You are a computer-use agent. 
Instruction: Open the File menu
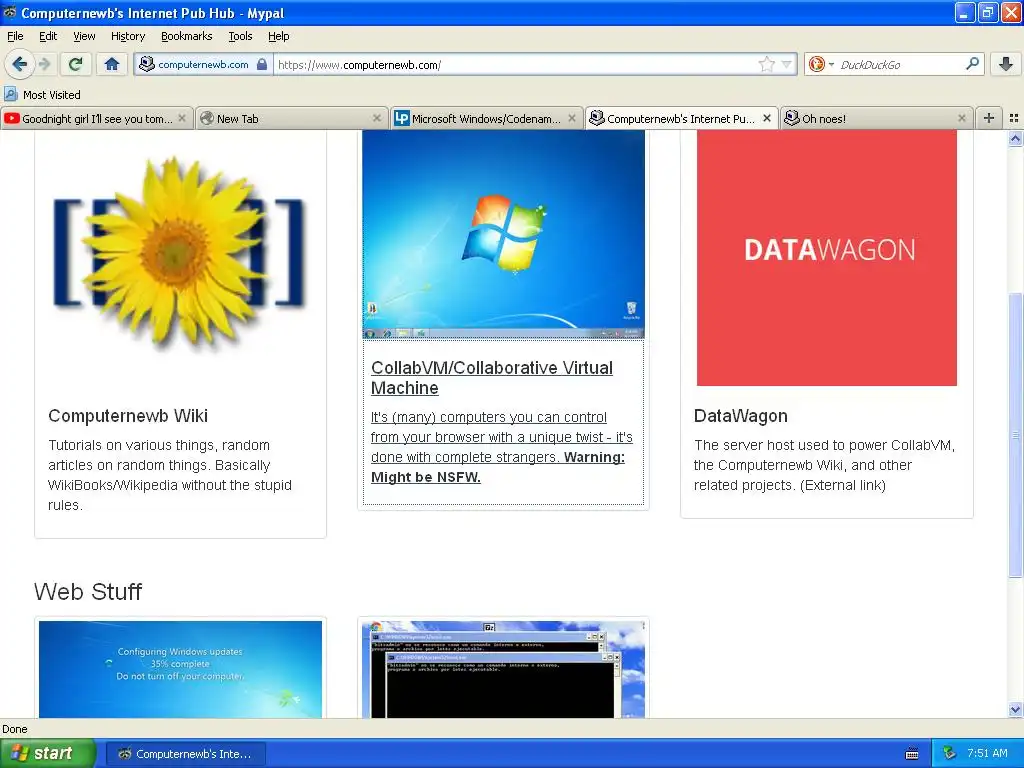[15, 36]
